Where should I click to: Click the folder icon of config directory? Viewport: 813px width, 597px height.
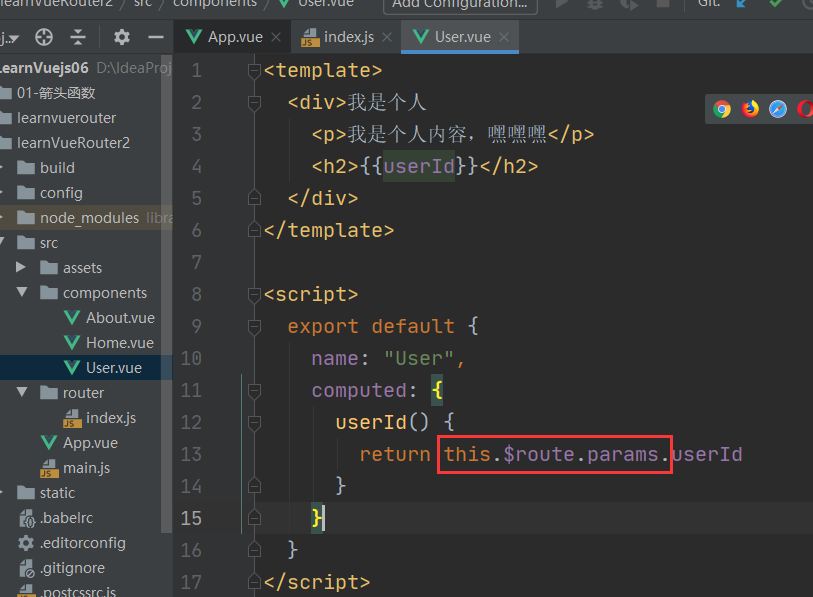click(26, 192)
